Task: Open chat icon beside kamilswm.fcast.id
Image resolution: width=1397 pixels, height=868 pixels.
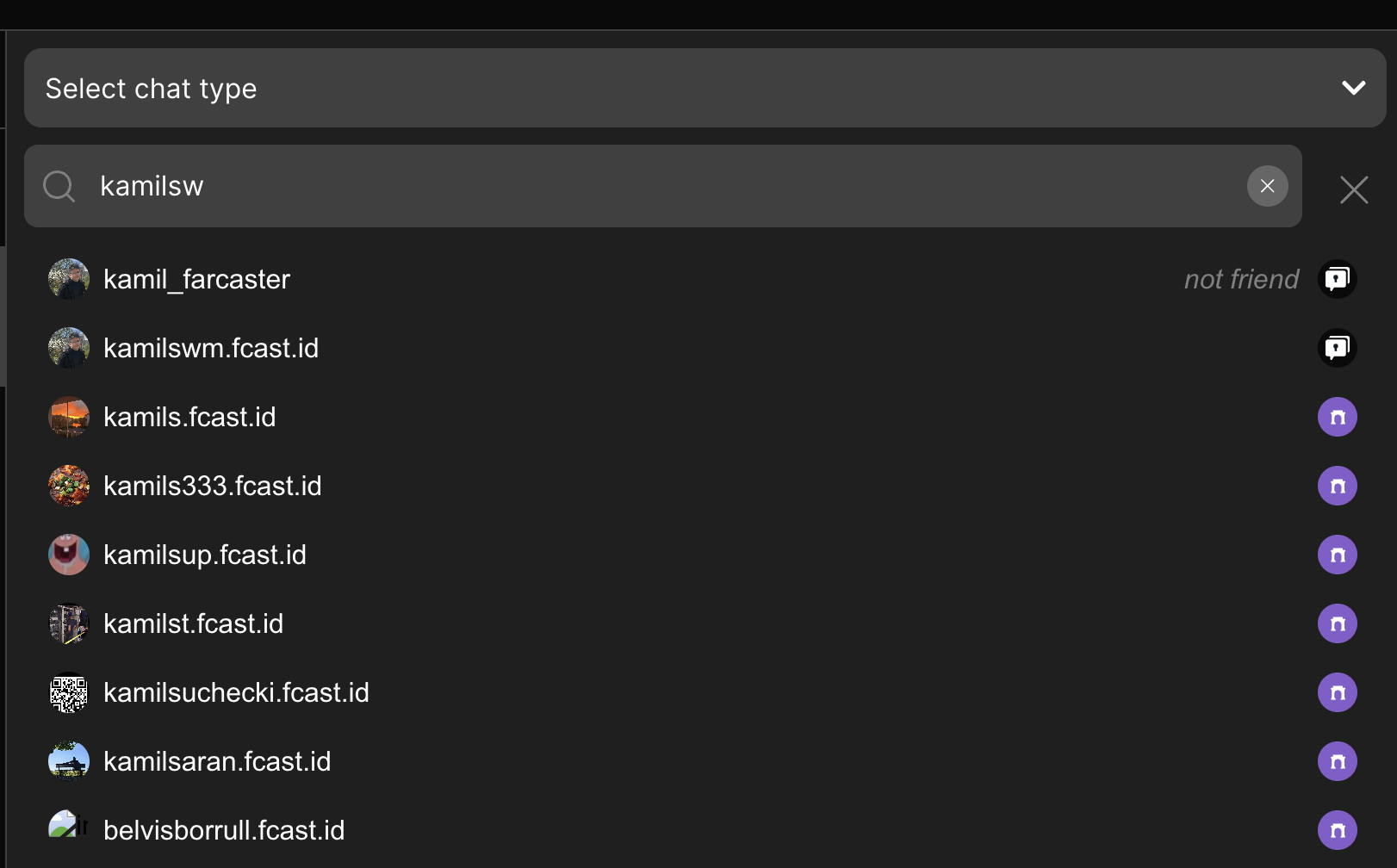Action: pyautogui.click(x=1337, y=348)
